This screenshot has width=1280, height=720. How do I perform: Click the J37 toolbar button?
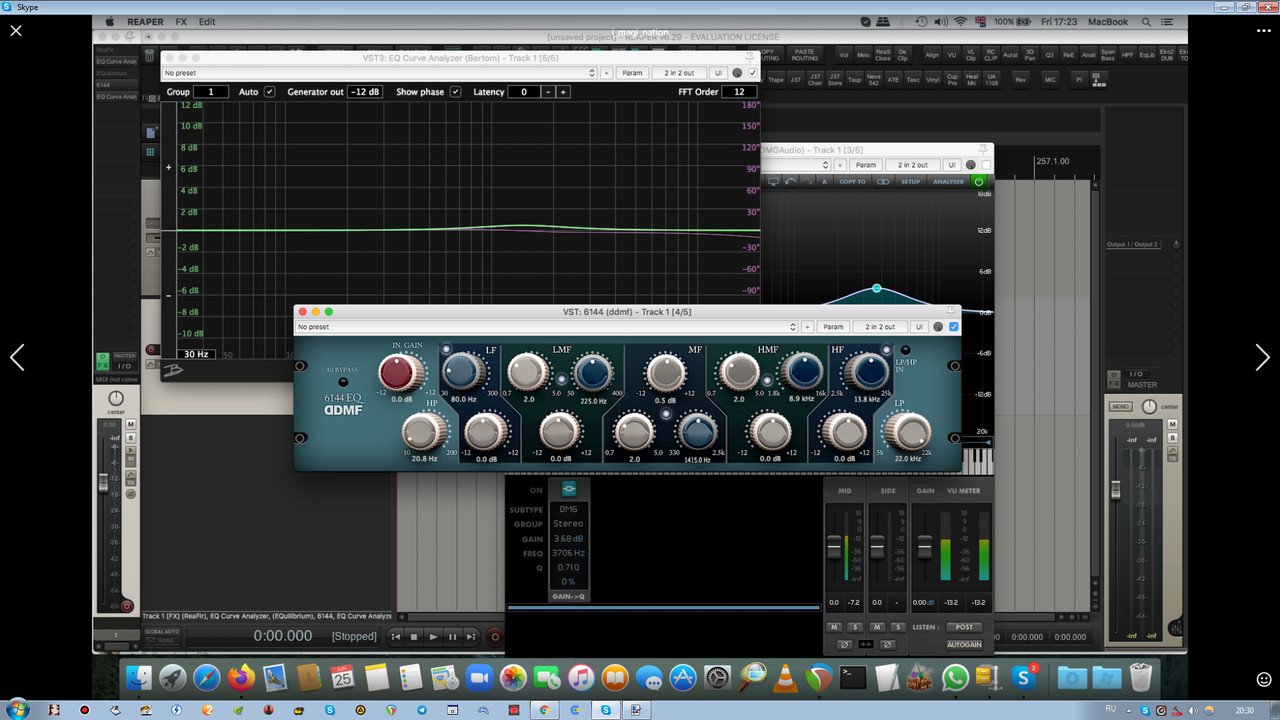pos(795,80)
